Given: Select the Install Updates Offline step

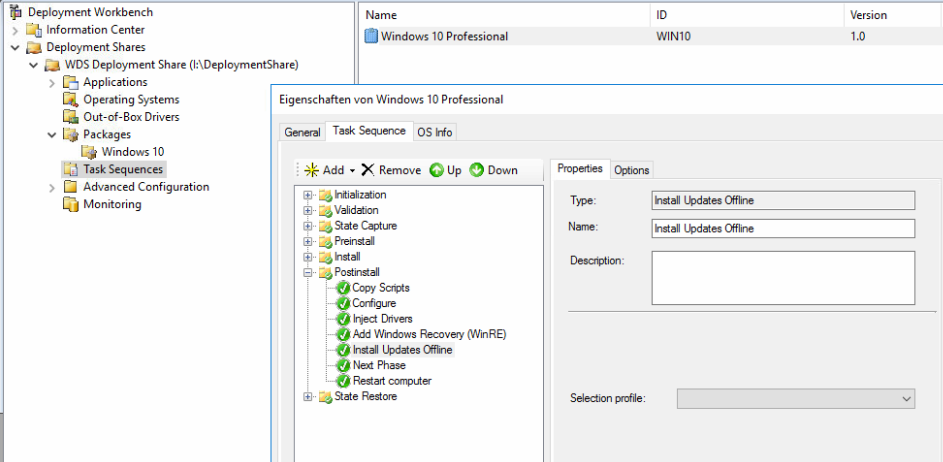Looking at the screenshot, I should tap(402, 350).
